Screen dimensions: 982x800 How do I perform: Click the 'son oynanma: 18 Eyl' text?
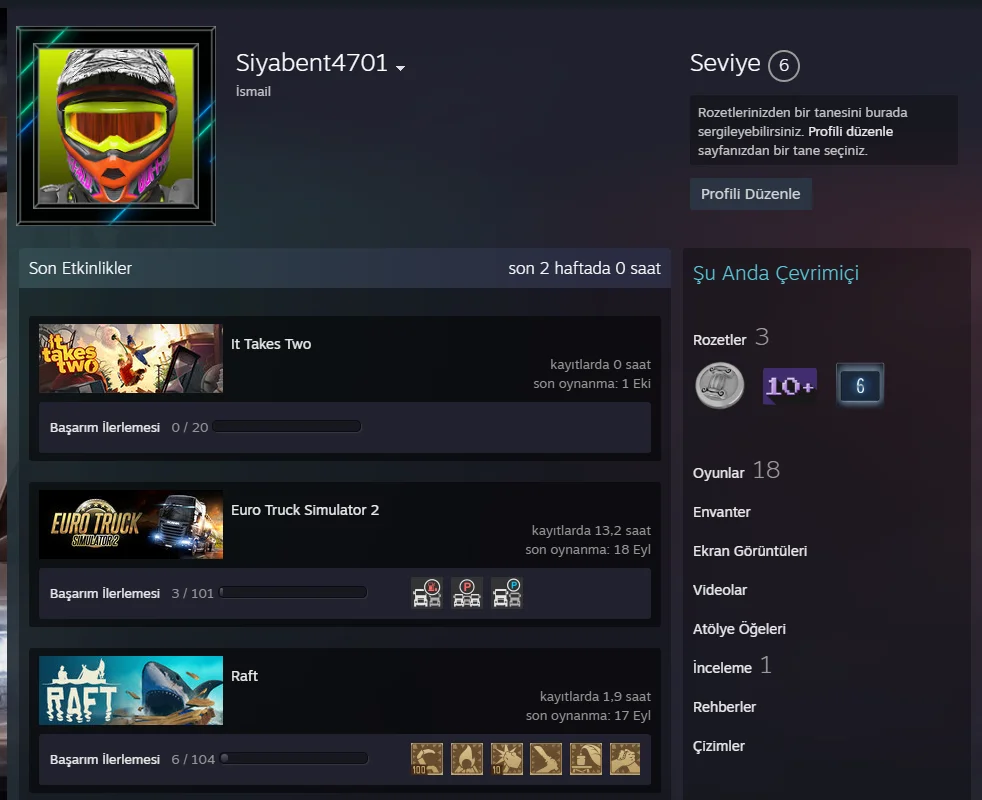click(588, 549)
